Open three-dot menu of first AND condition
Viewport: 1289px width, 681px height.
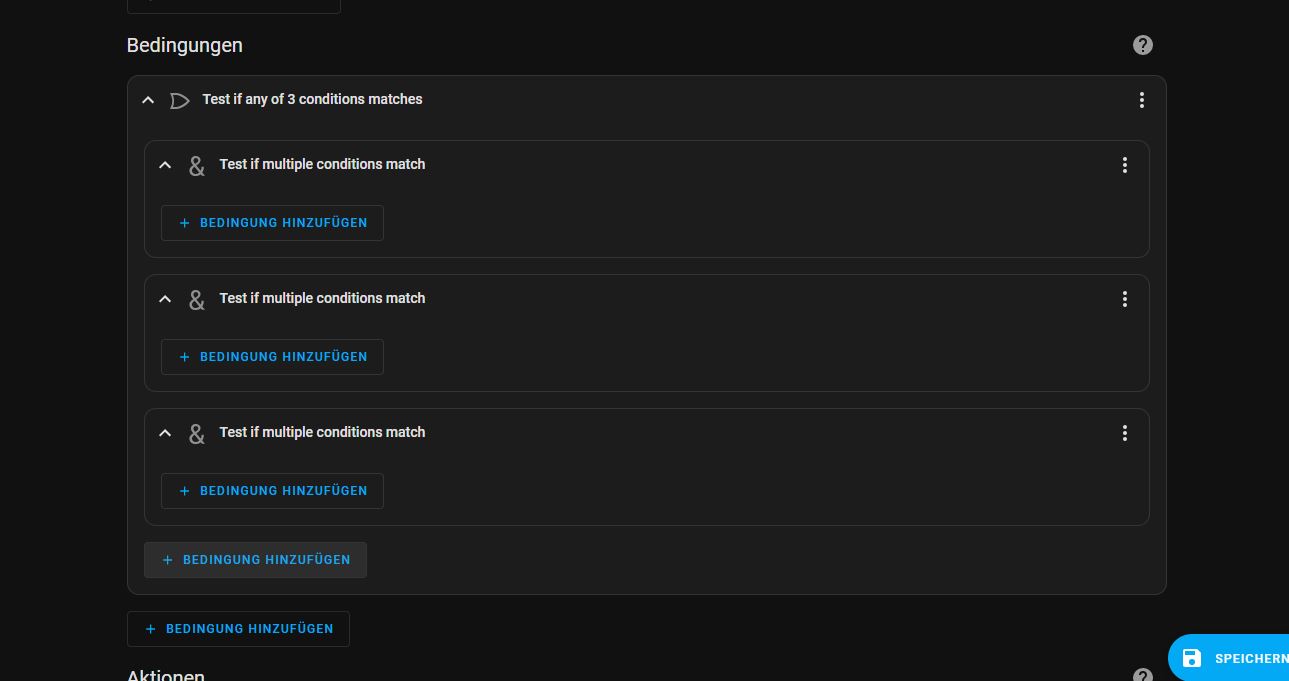tap(1124, 165)
